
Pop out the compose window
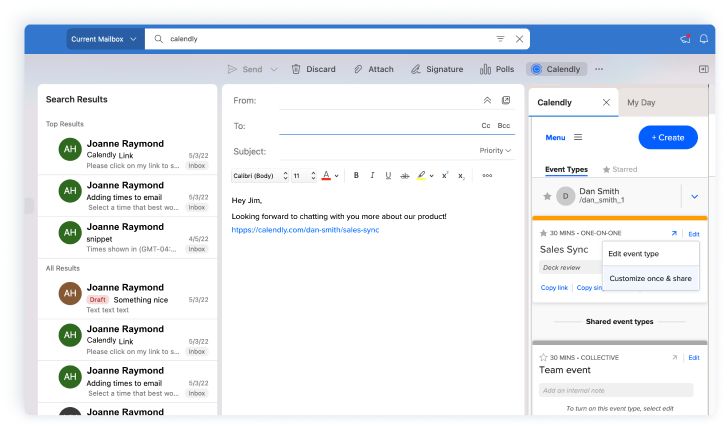[x=506, y=100]
